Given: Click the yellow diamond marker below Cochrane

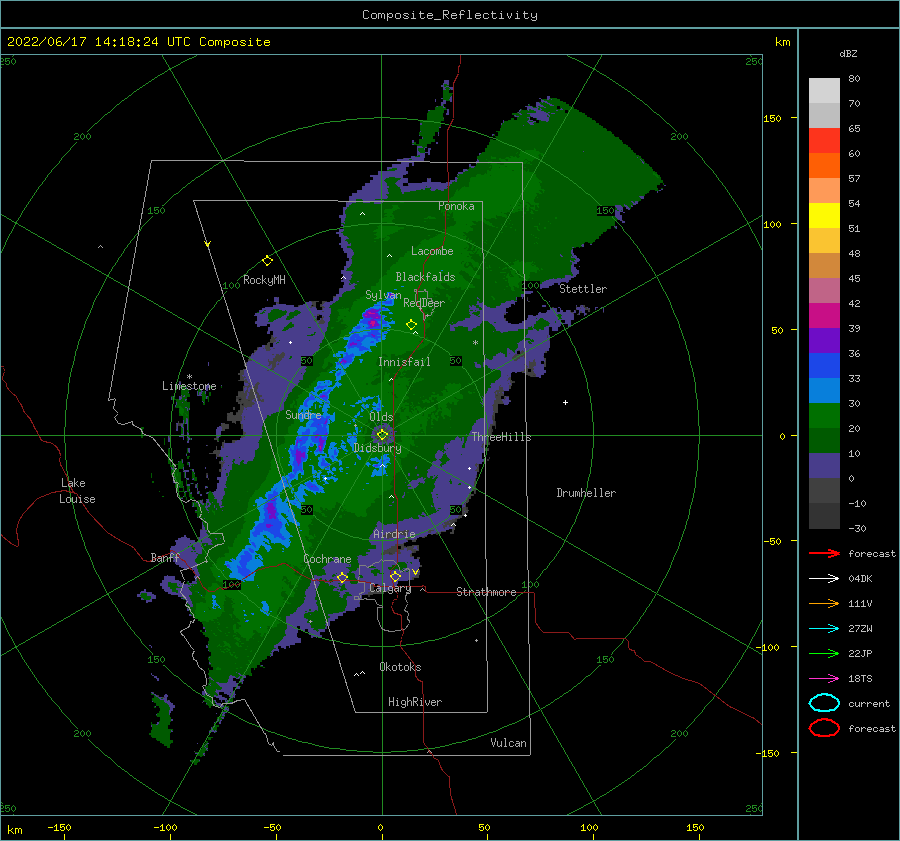Looking at the screenshot, I should pos(342,577).
